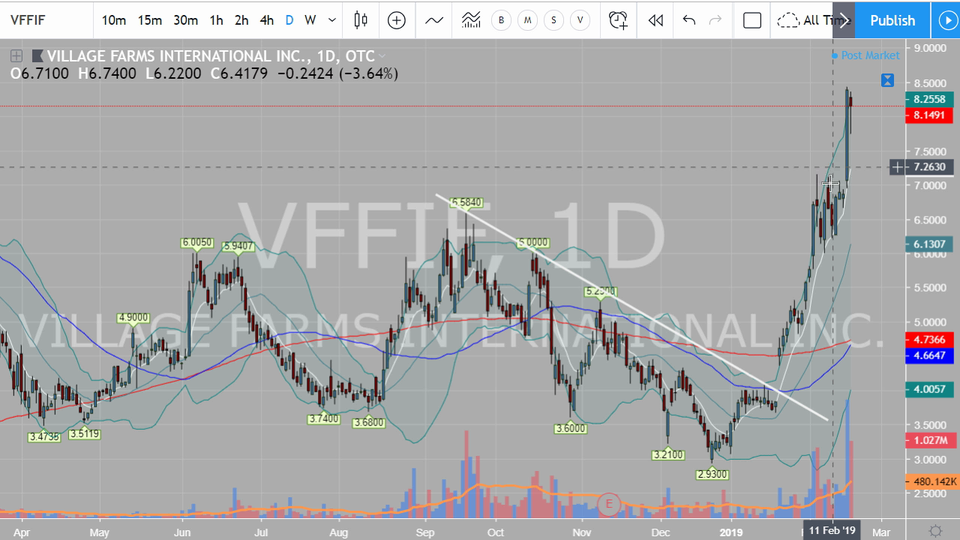Click the OHLC values readout line
Image resolution: width=960 pixels, height=540 pixels.
(x=204, y=74)
